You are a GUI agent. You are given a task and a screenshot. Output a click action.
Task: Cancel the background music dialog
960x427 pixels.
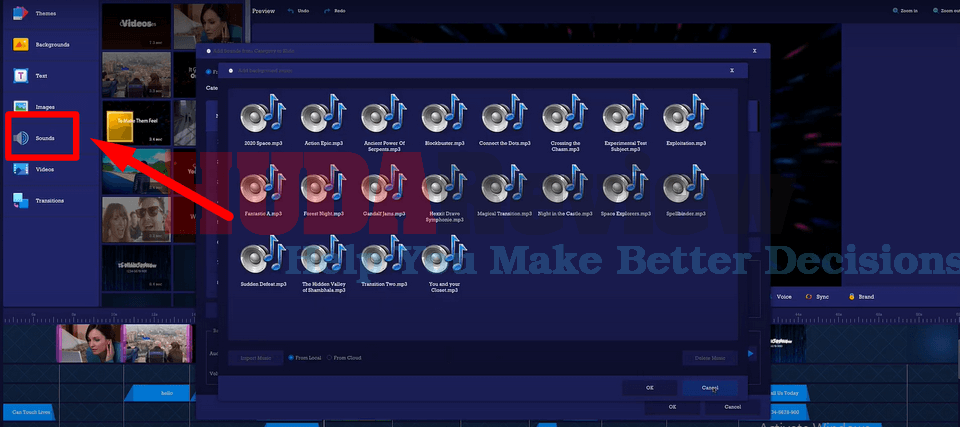(x=709, y=387)
